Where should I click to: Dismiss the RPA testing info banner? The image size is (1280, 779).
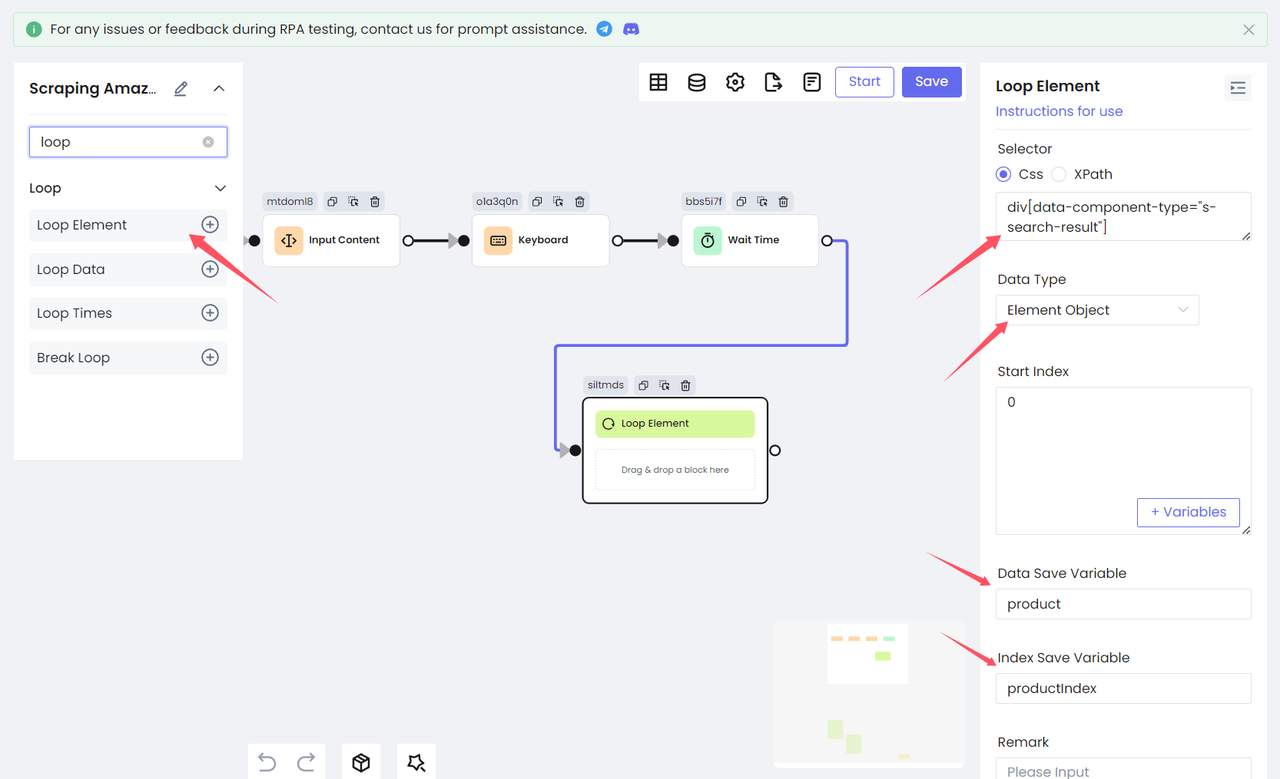click(1249, 30)
